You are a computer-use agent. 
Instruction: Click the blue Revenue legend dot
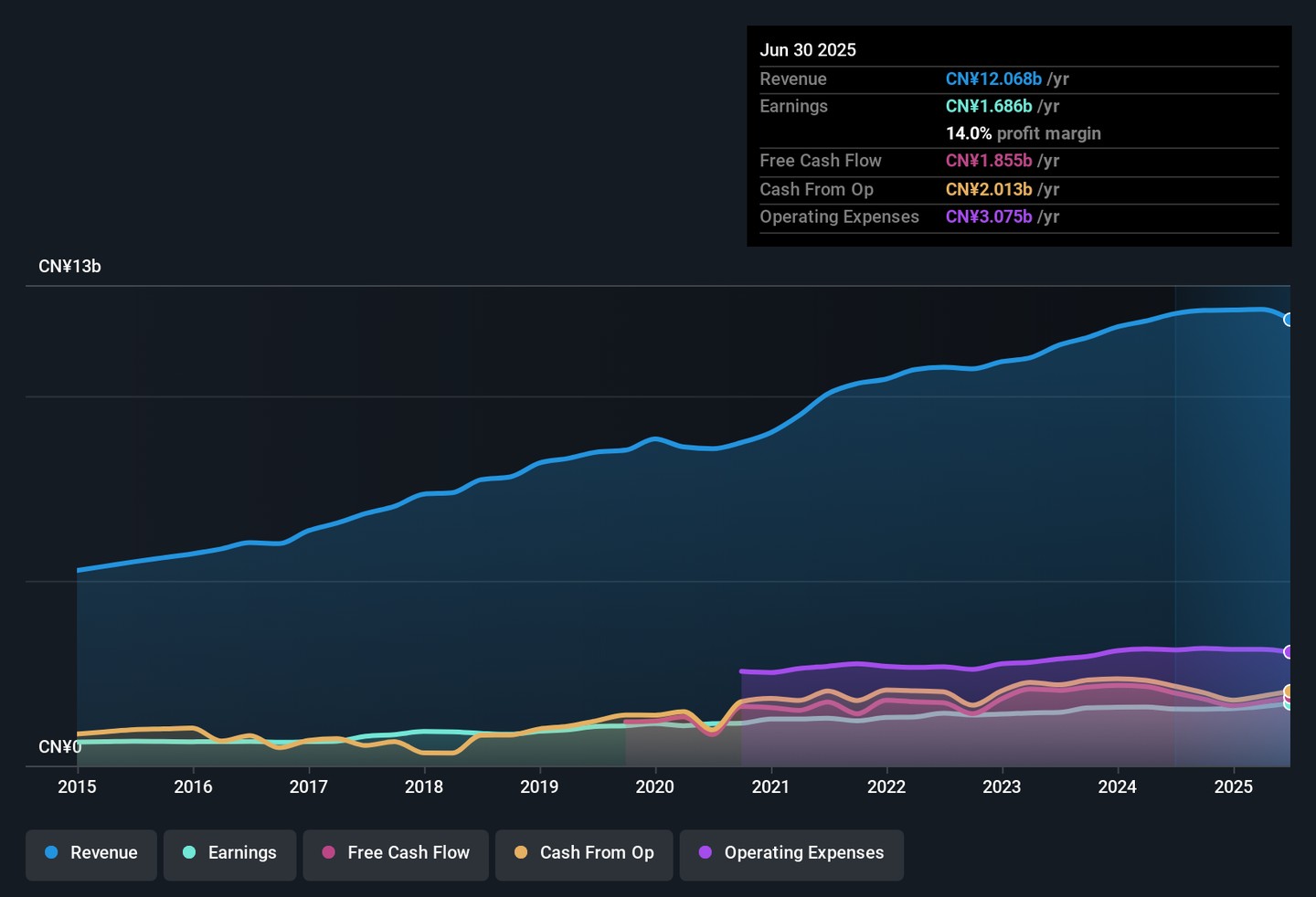tap(52, 852)
